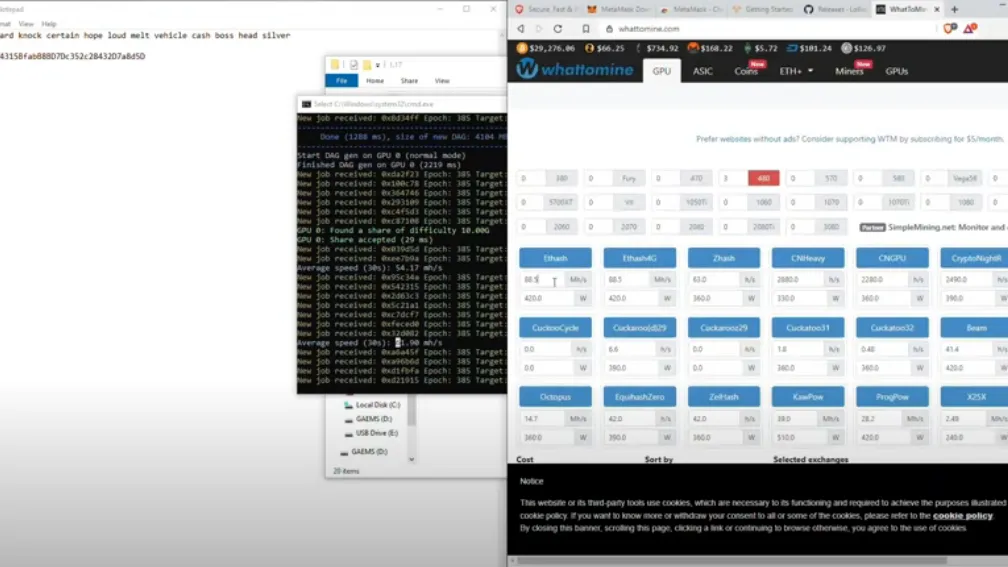Select USB Drive (E:) in Explorer
The width and height of the screenshot is (1008, 567).
371,433
